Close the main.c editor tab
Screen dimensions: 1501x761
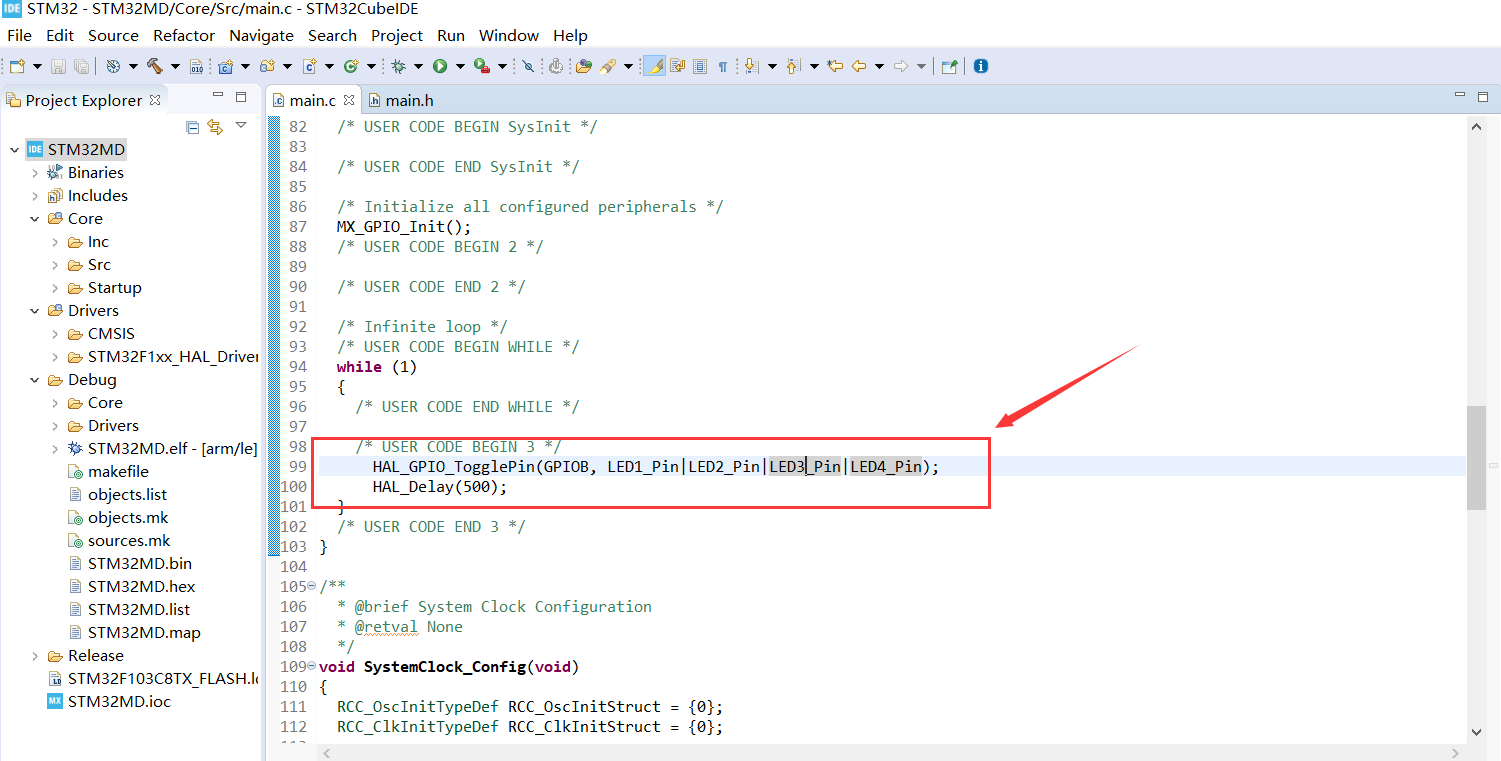[x=349, y=100]
